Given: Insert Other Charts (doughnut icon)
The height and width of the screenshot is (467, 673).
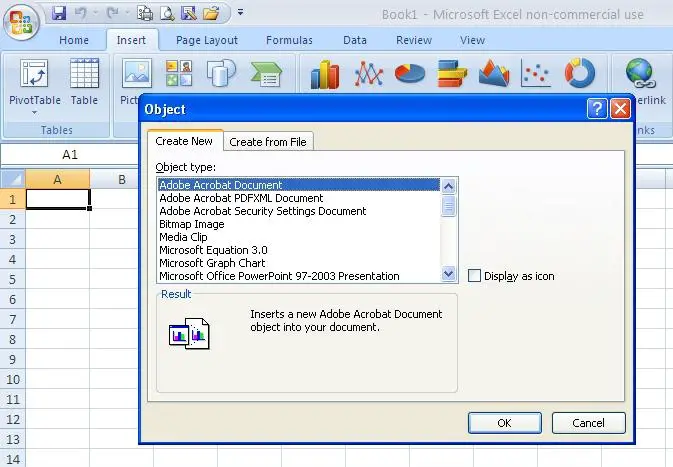Looking at the screenshot, I should tap(579, 74).
